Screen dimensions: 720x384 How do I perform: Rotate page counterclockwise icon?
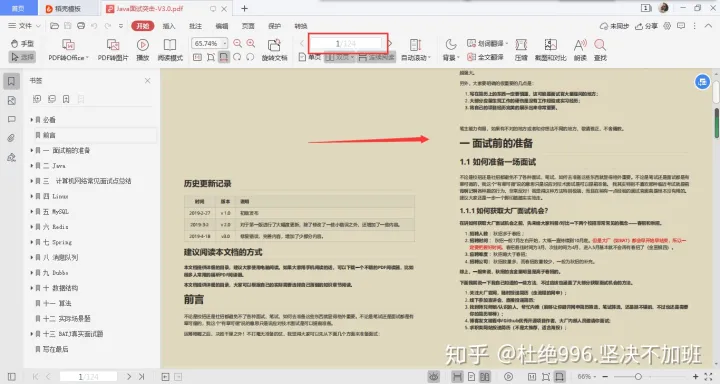(x=250, y=57)
